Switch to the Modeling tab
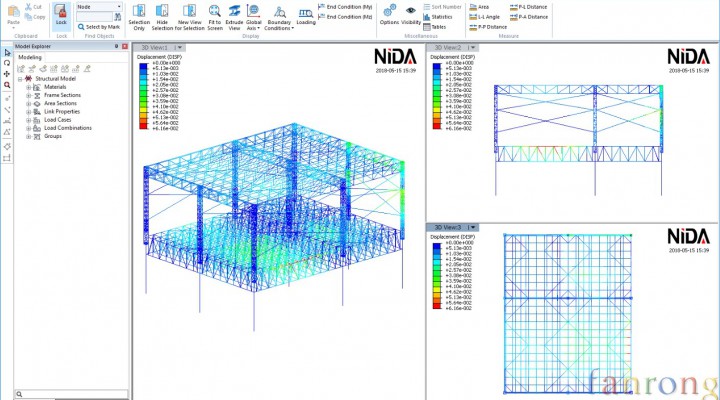The width and height of the screenshot is (720, 400). click(x=30, y=58)
